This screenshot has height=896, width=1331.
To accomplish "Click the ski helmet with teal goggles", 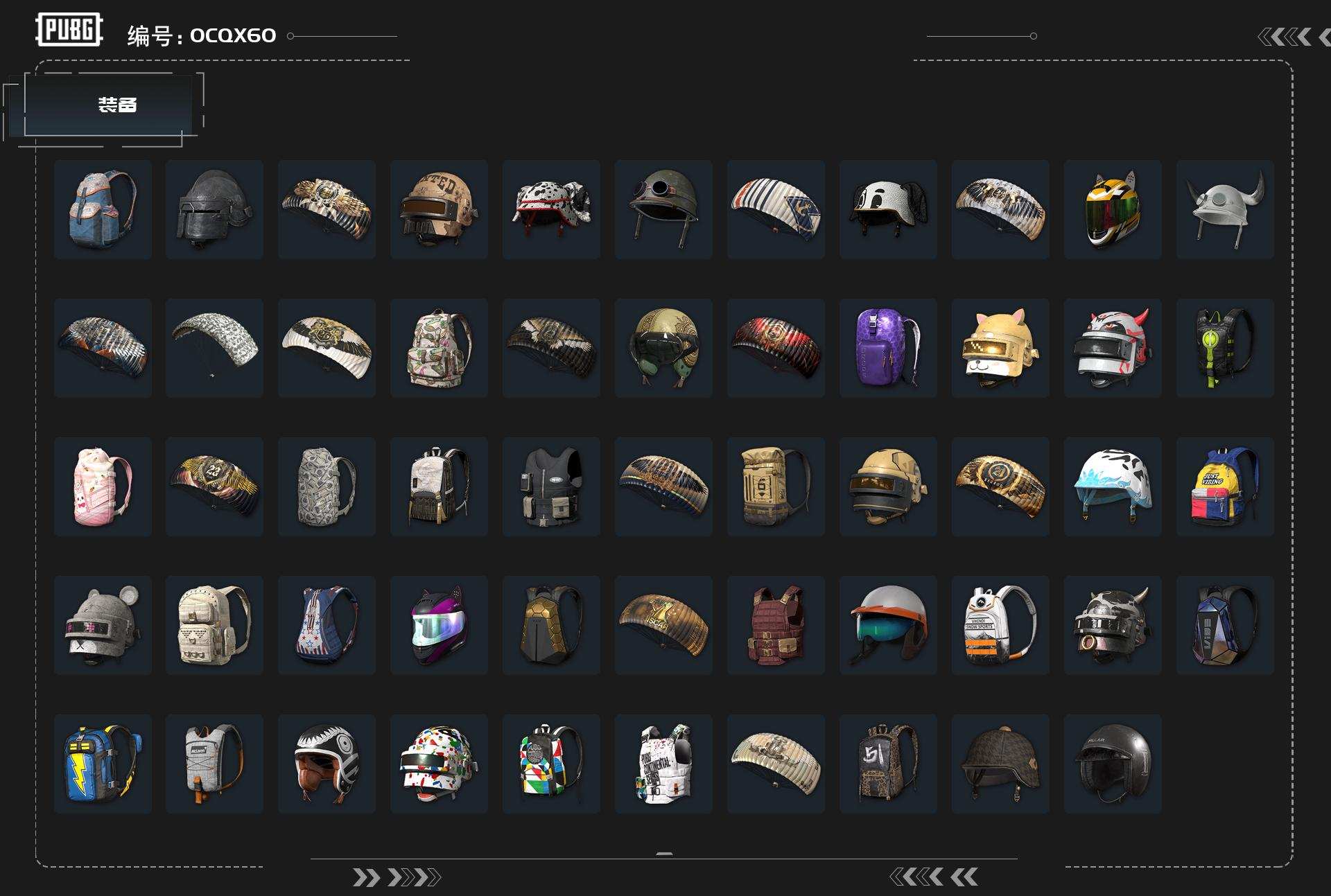I will point(889,625).
